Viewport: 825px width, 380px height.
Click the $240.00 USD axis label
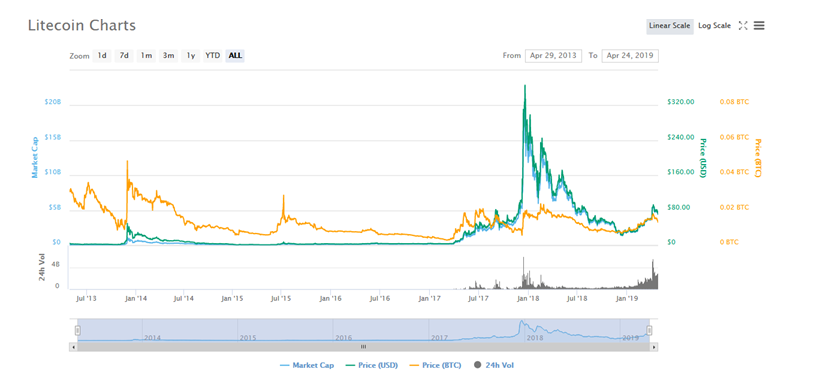pyautogui.click(x=681, y=137)
